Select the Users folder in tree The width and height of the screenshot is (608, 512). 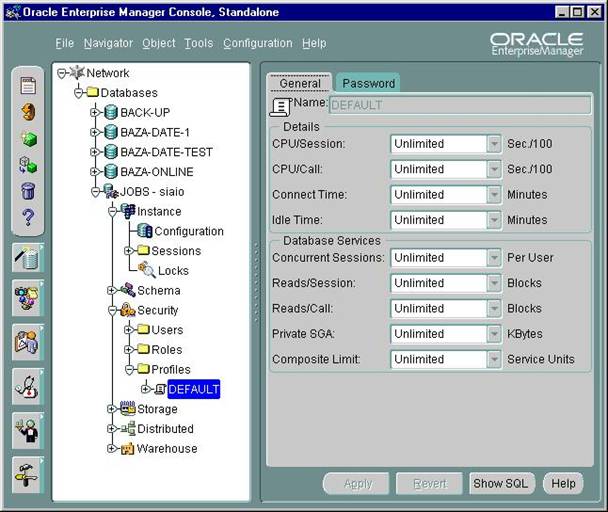pos(166,330)
